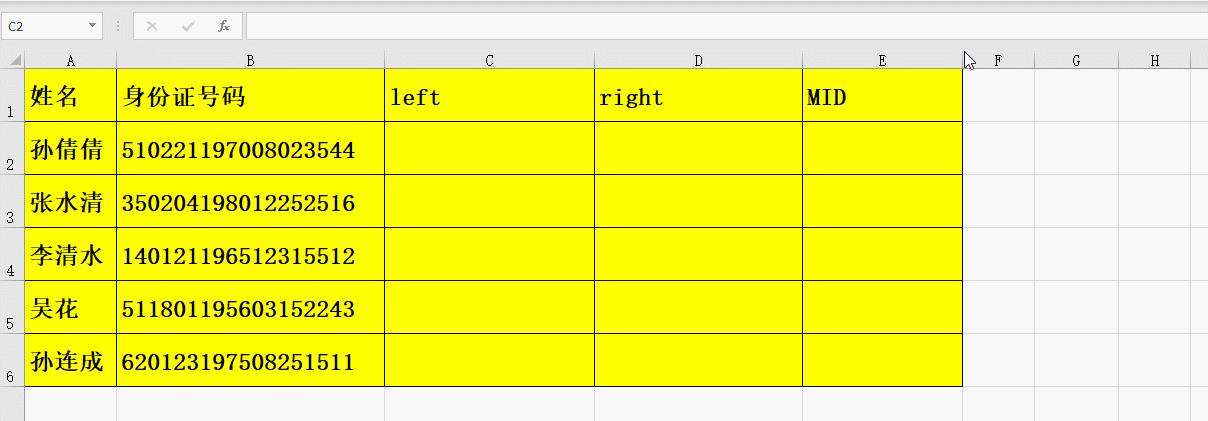Click the Cancel X icon in formula bar

tap(152, 26)
